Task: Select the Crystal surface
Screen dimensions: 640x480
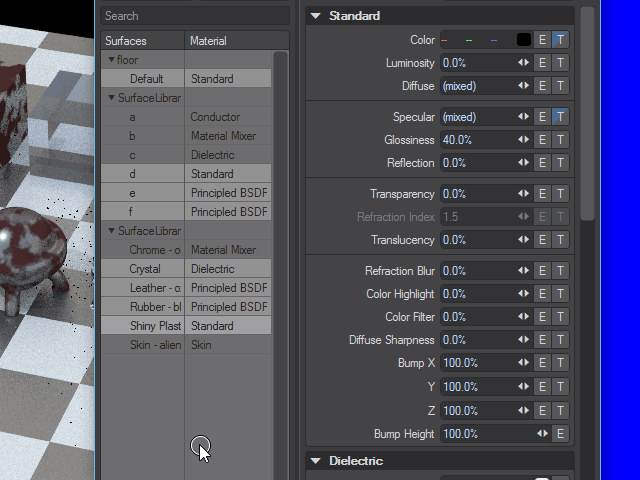Action: point(145,269)
